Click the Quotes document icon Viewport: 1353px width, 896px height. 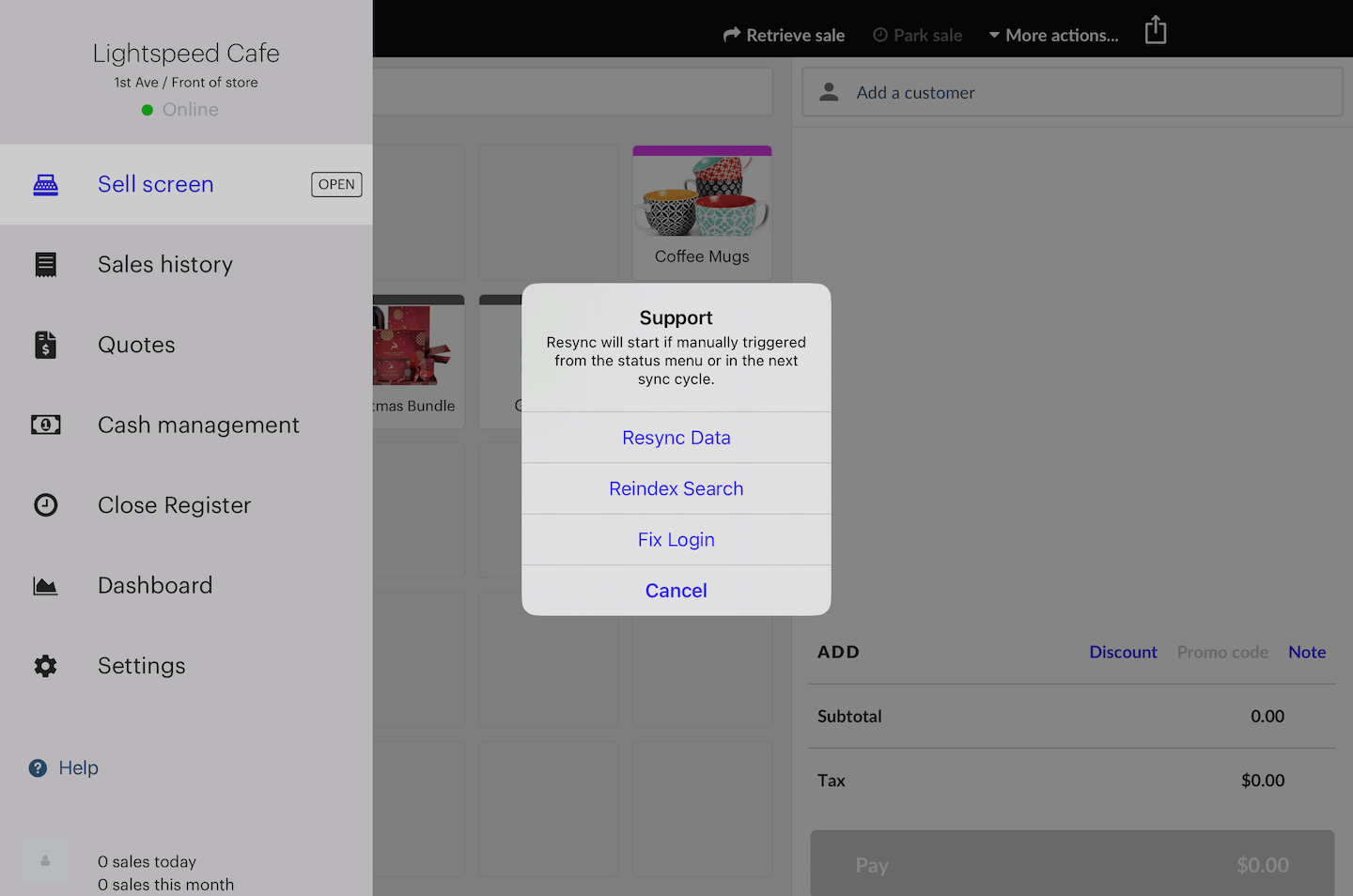click(46, 345)
